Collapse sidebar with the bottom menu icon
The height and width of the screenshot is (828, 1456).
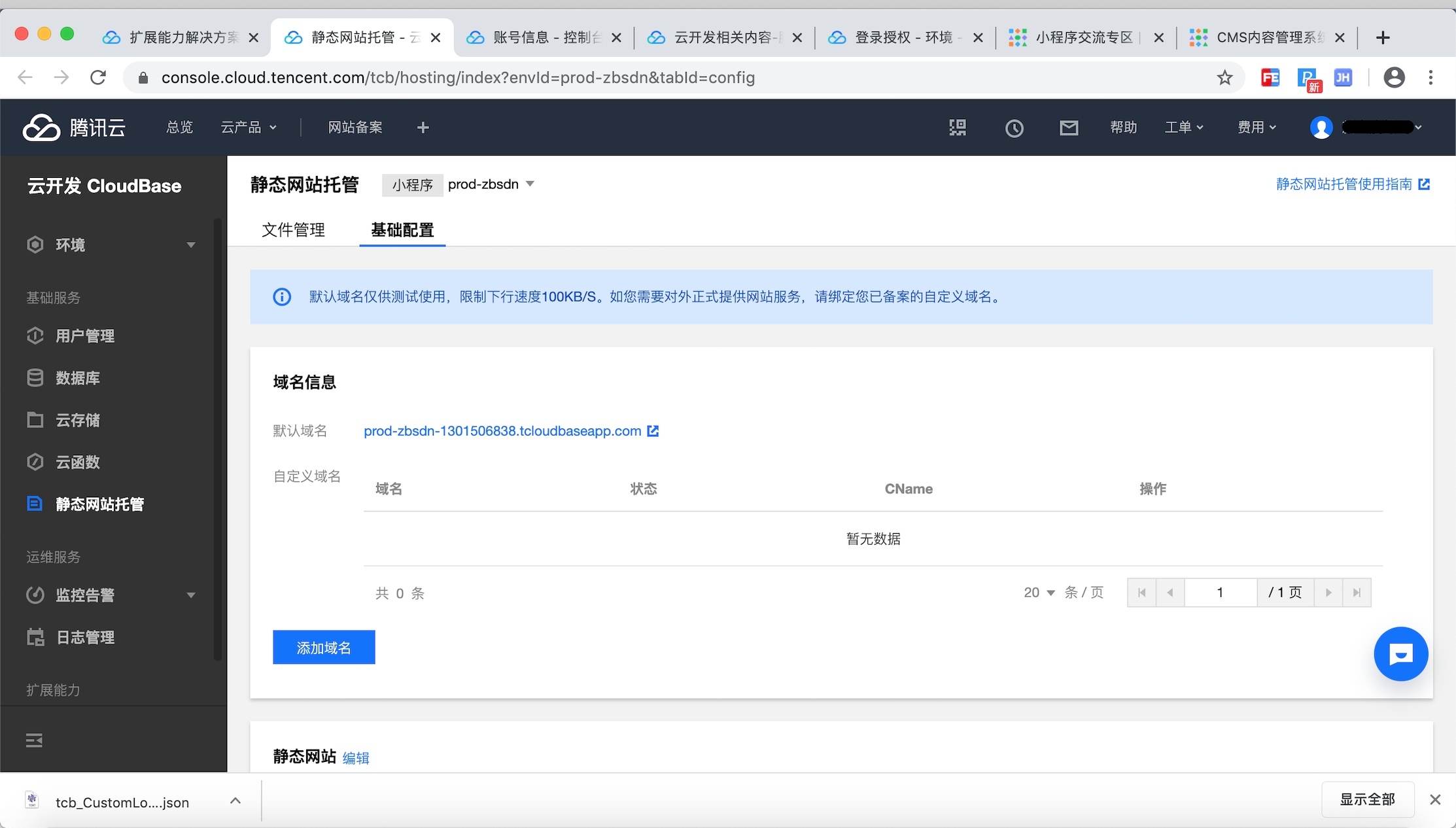click(34, 740)
